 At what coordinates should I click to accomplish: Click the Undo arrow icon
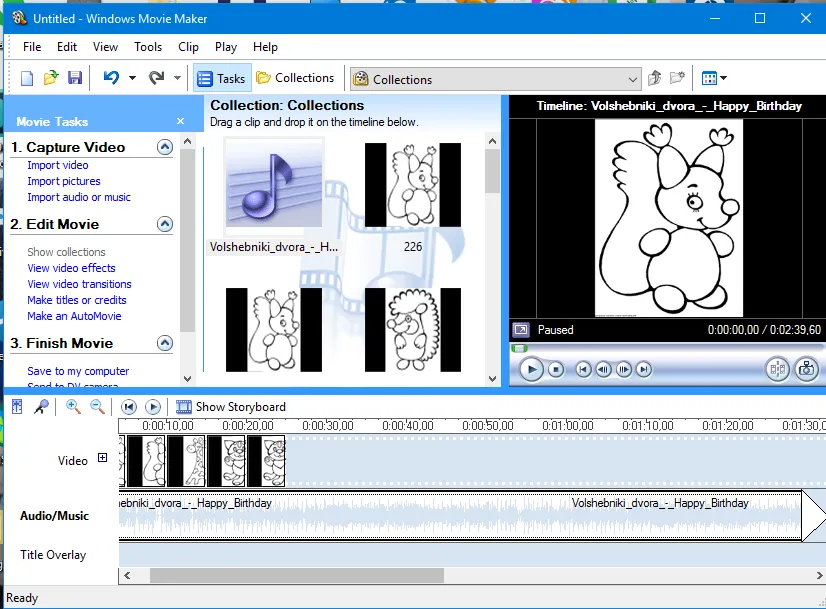point(111,78)
